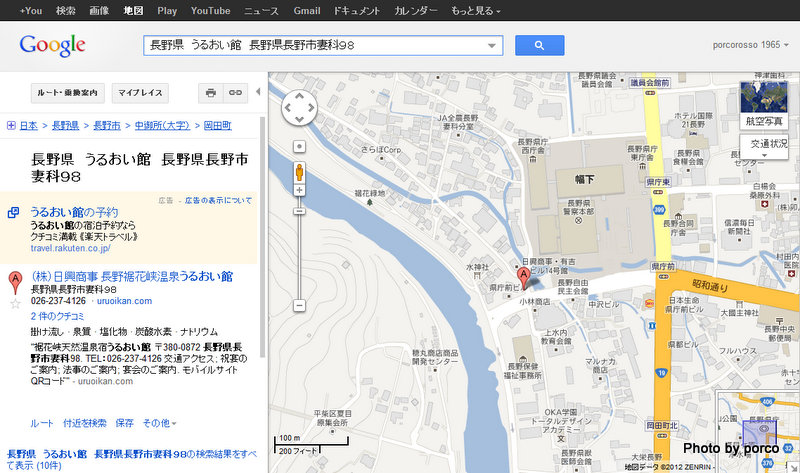Click the zoom slider handle
The height and width of the screenshot is (473, 800).
click(x=299, y=212)
